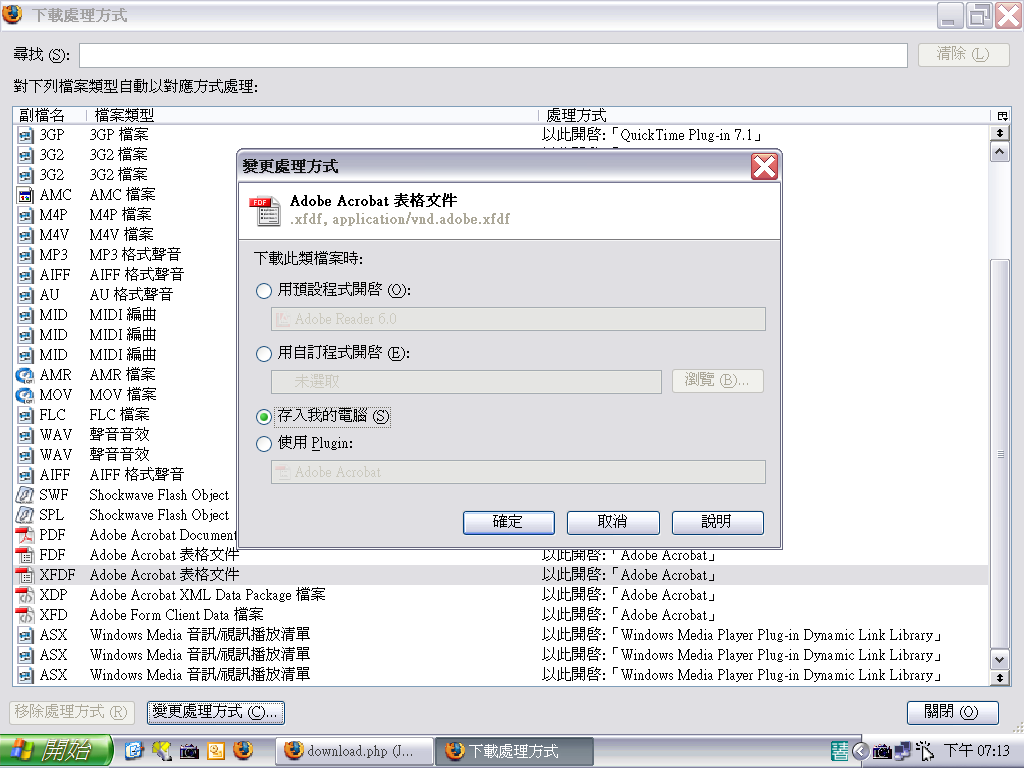Screen dimensions: 1024x768
Task: Sort by 檔案類型 column header
Action: (313, 116)
